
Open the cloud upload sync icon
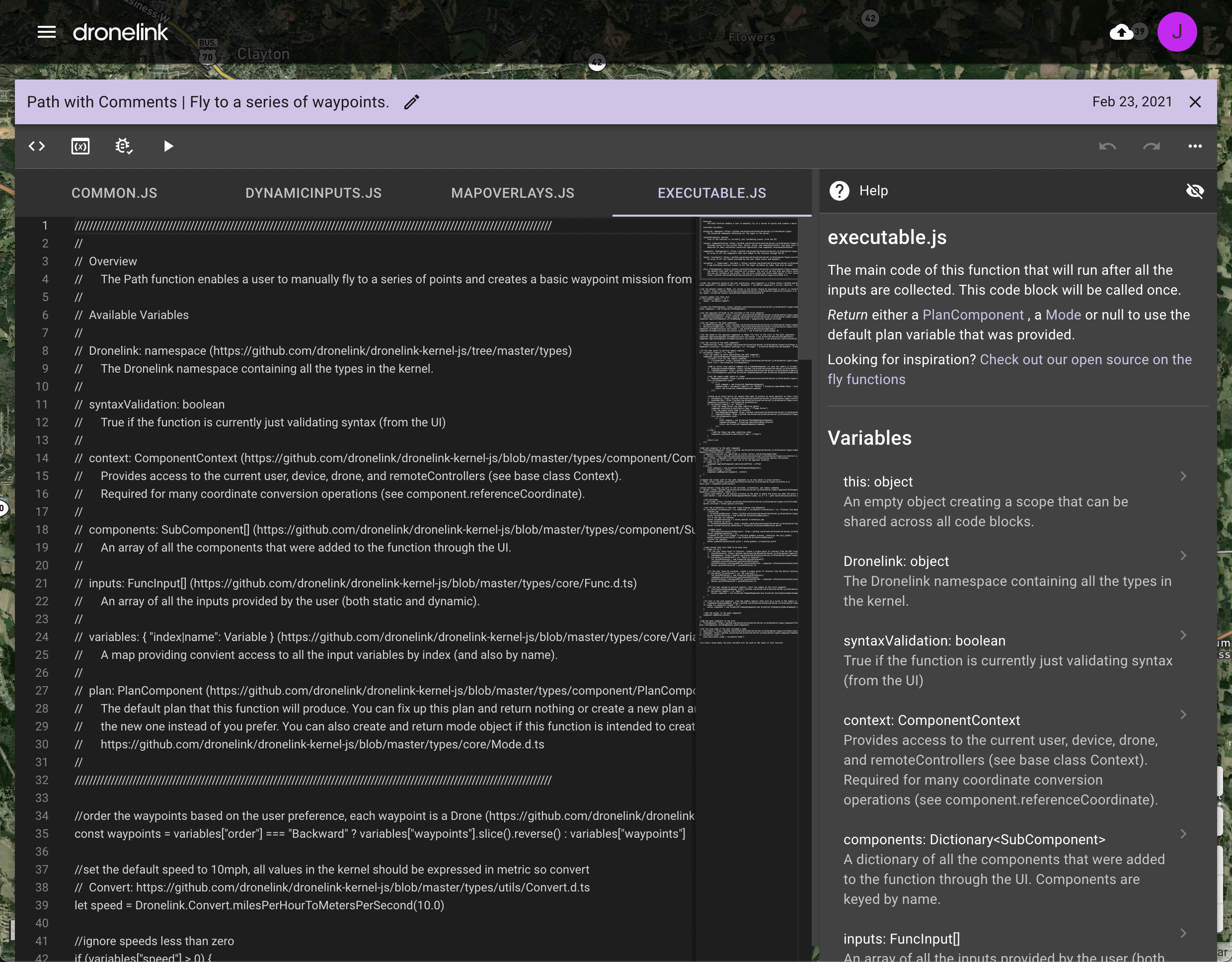1121,32
